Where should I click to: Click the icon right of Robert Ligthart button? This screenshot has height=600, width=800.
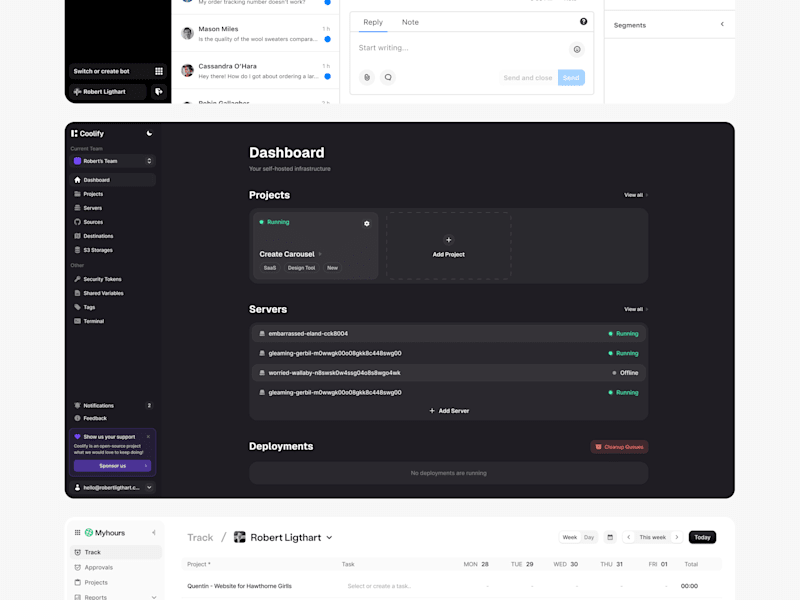tap(159, 92)
